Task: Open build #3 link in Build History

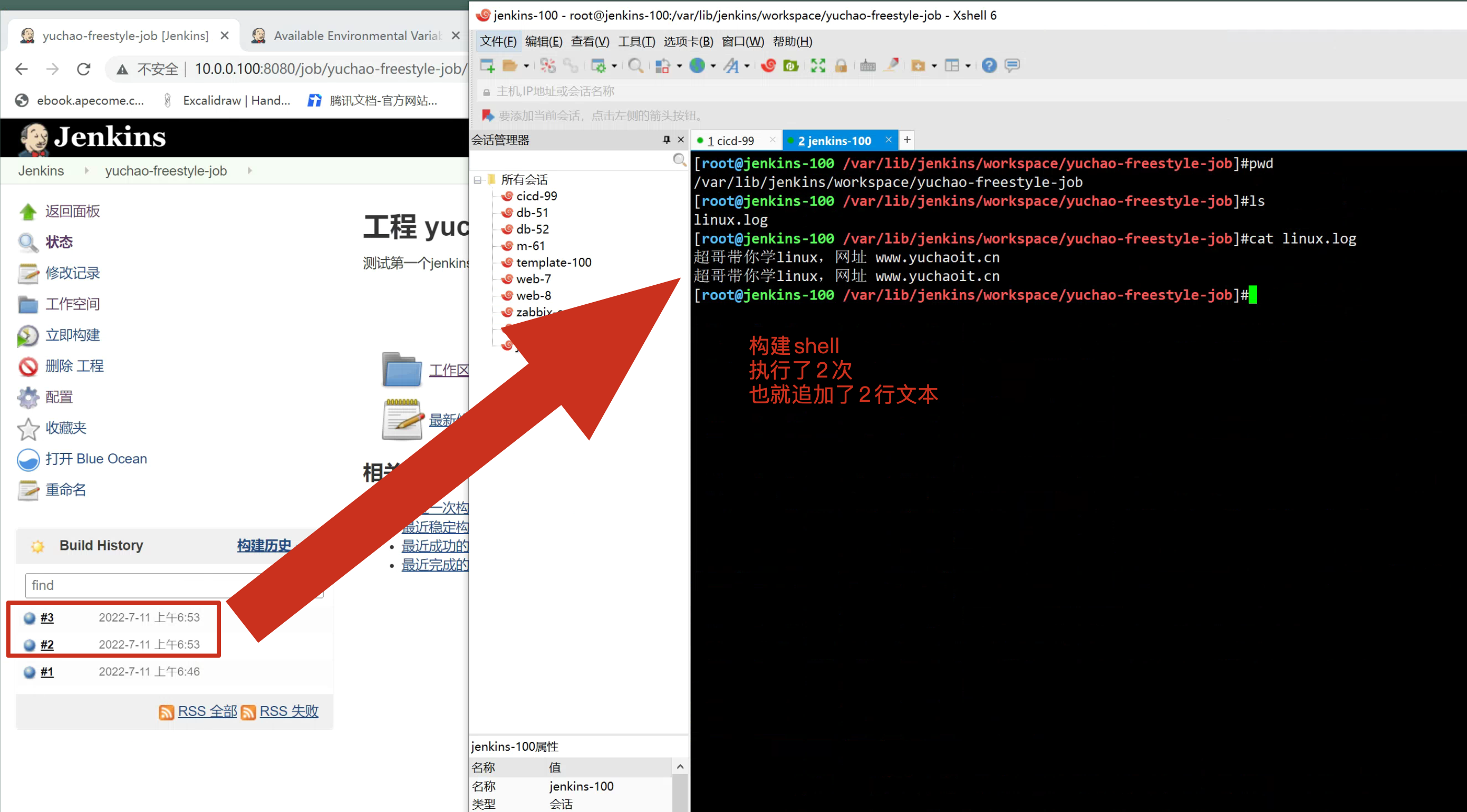Action: (x=47, y=618)
